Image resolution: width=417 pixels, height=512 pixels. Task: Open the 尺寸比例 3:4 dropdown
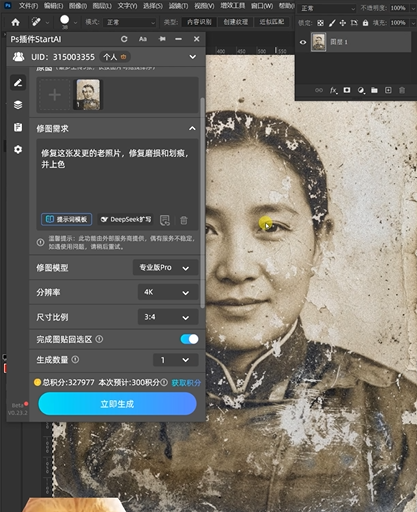point(168,317)
